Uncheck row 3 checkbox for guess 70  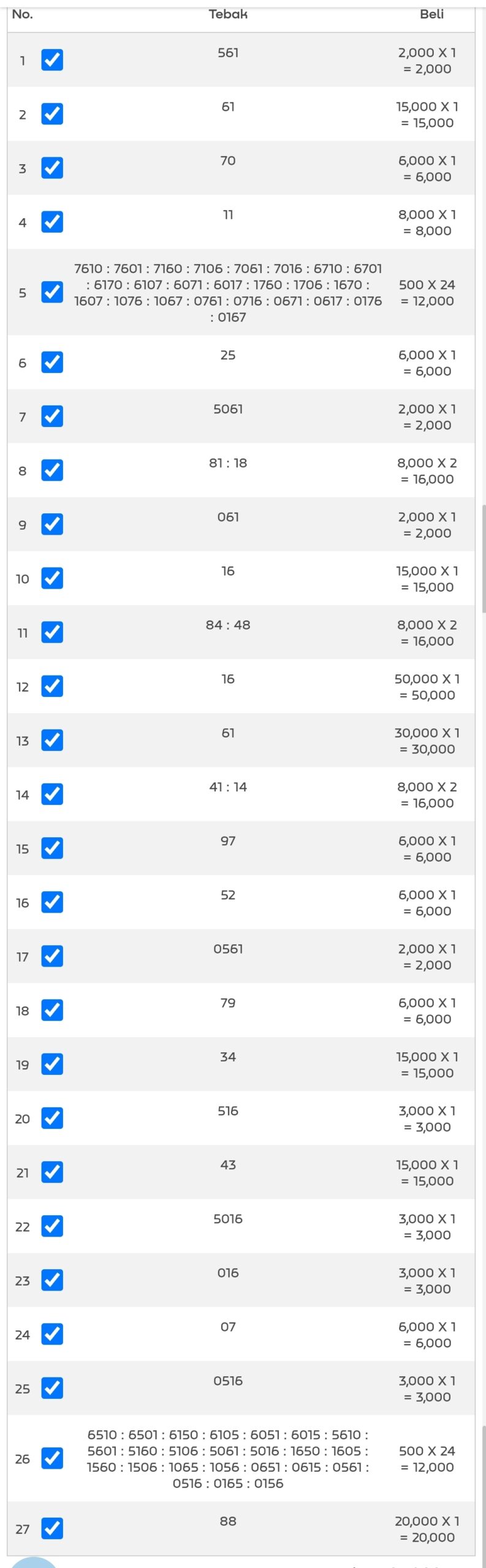(x=52, y=168)
